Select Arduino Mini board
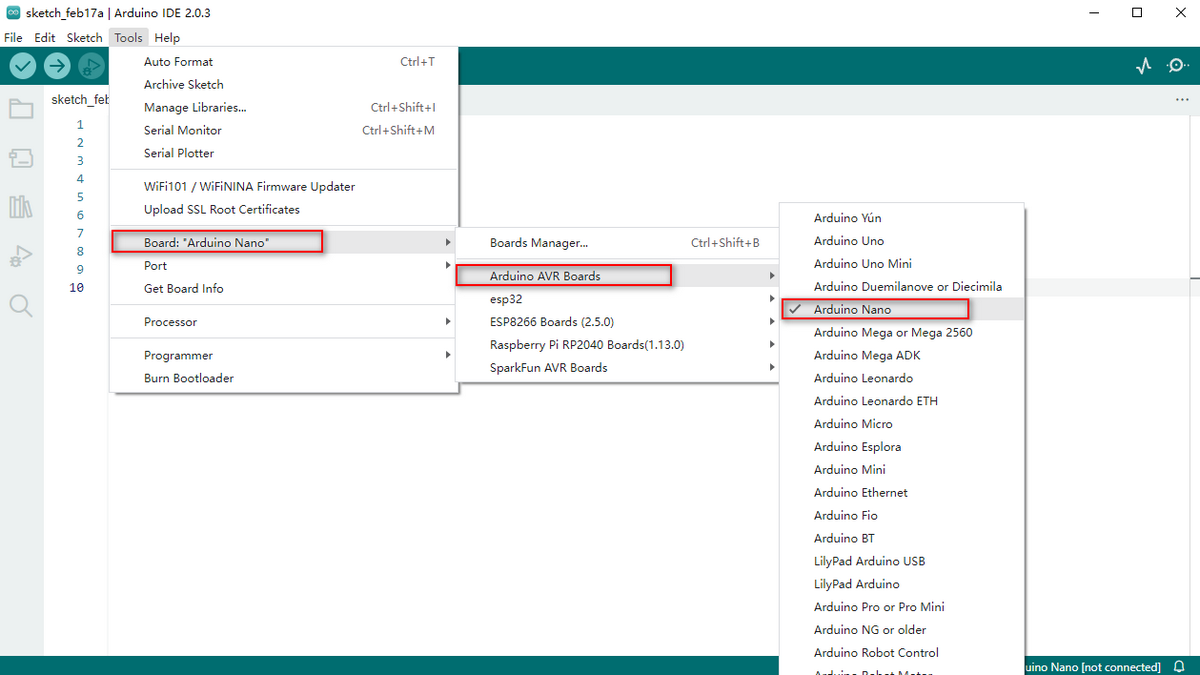This screenshot has width=1200, height=675. pos(902,470)
